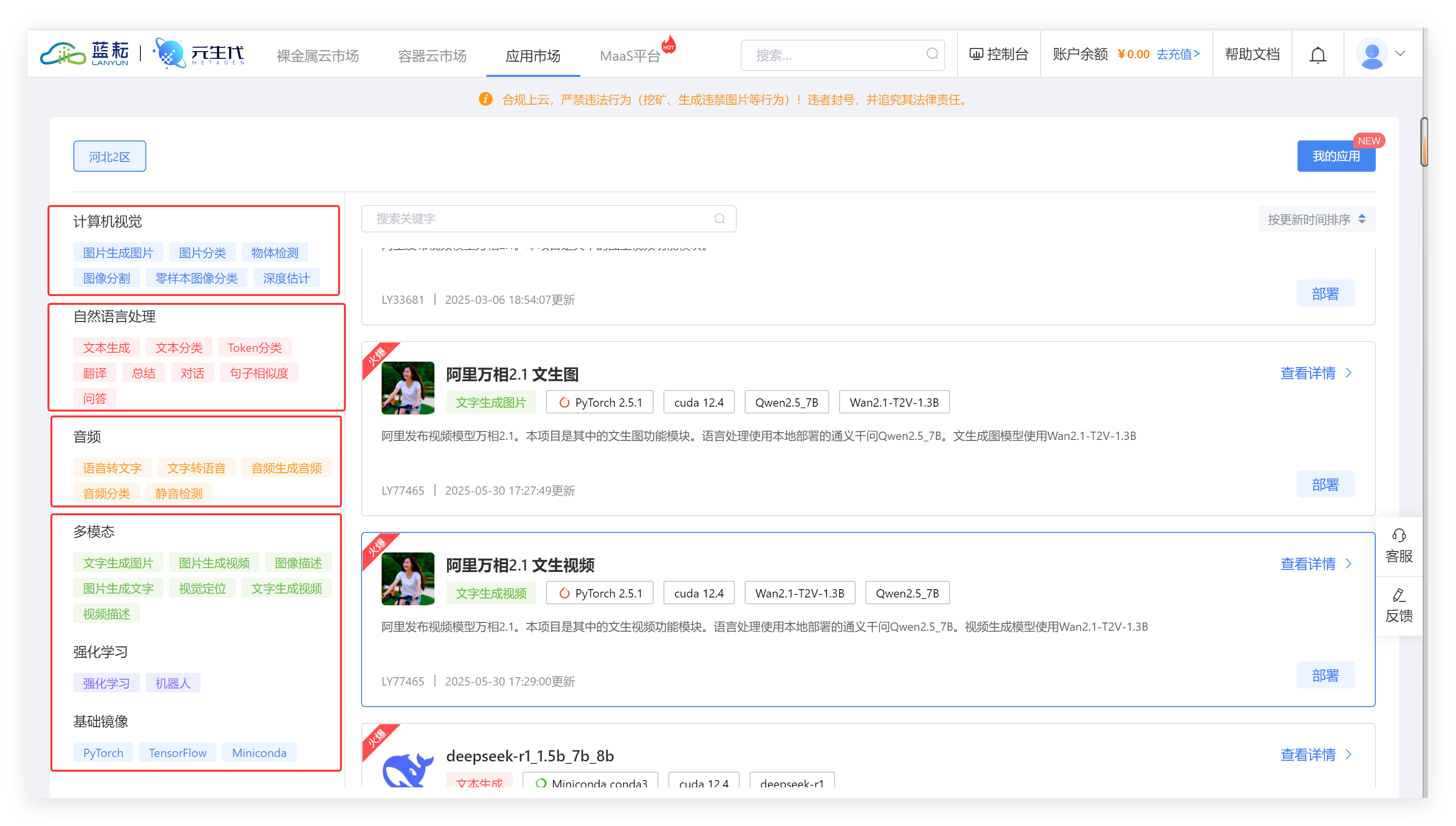The image size is (1456, 826).
Task: Deploy 阿里万相2.1 文生图 app
Action: click(1325, 484)
